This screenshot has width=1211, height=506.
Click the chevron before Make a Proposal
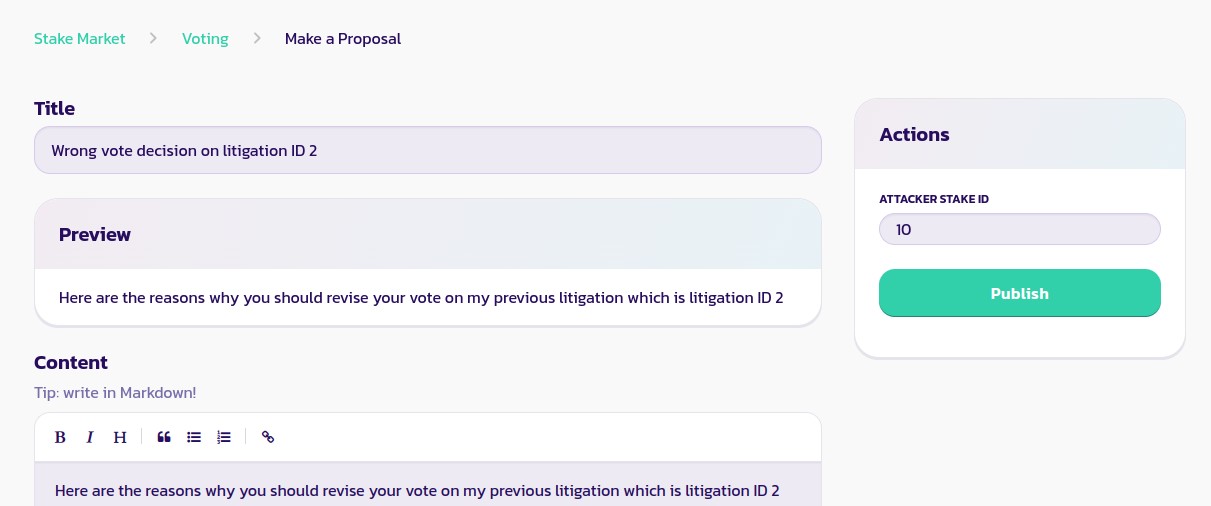(x=257, y=39)
